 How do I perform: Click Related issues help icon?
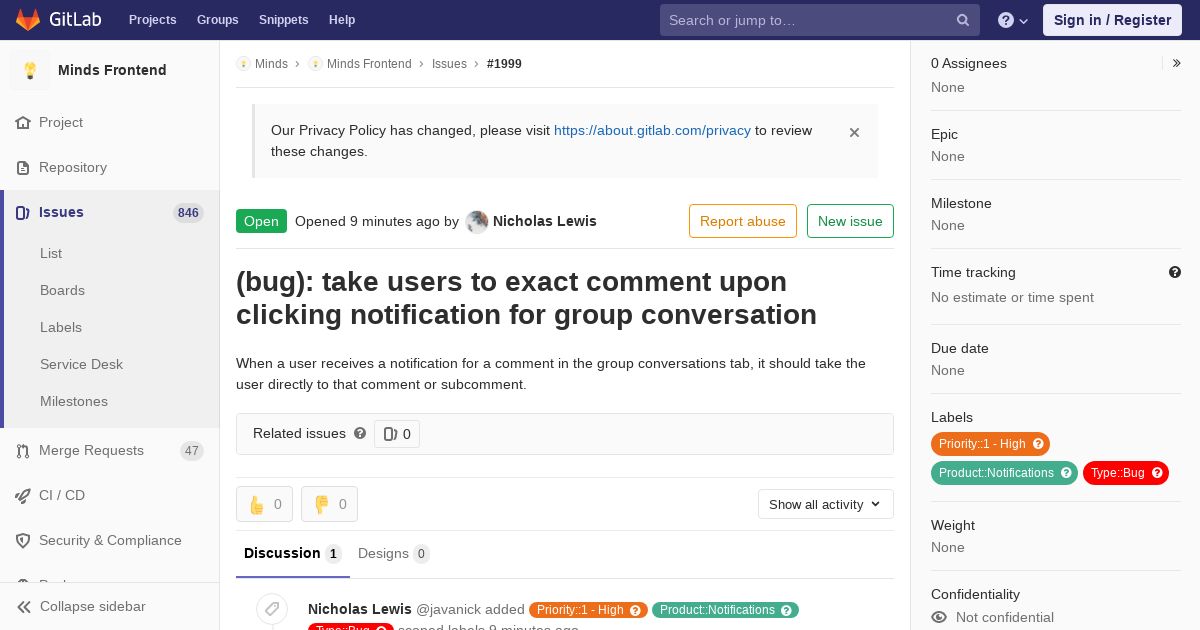pos(360,433)
